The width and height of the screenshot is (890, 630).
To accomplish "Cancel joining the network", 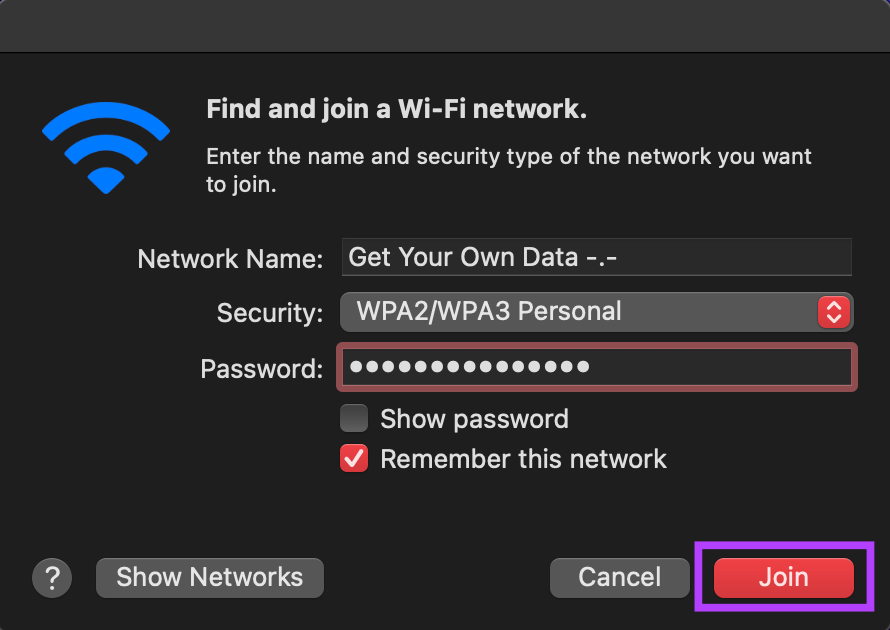I will pyautogui.click(x=619, y=577).
